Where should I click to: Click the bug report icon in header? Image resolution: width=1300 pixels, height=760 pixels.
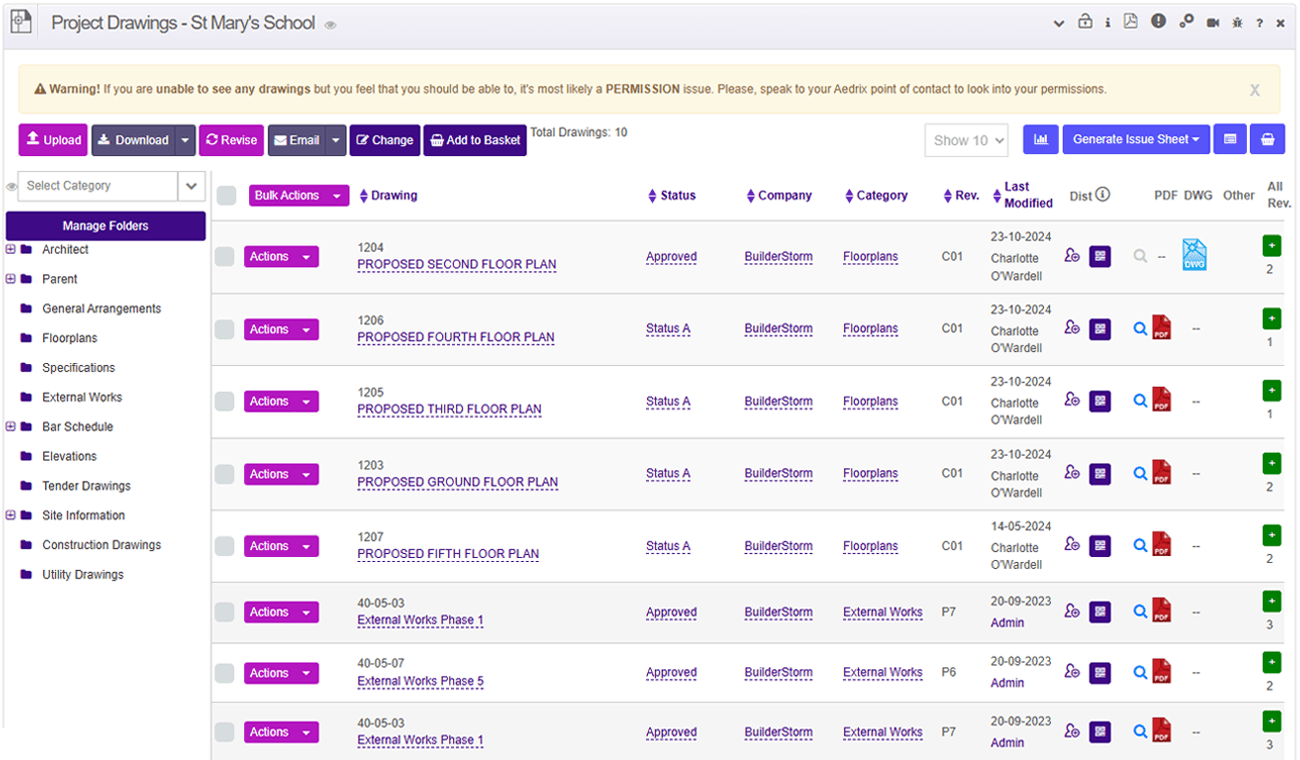coord(1236,23)
